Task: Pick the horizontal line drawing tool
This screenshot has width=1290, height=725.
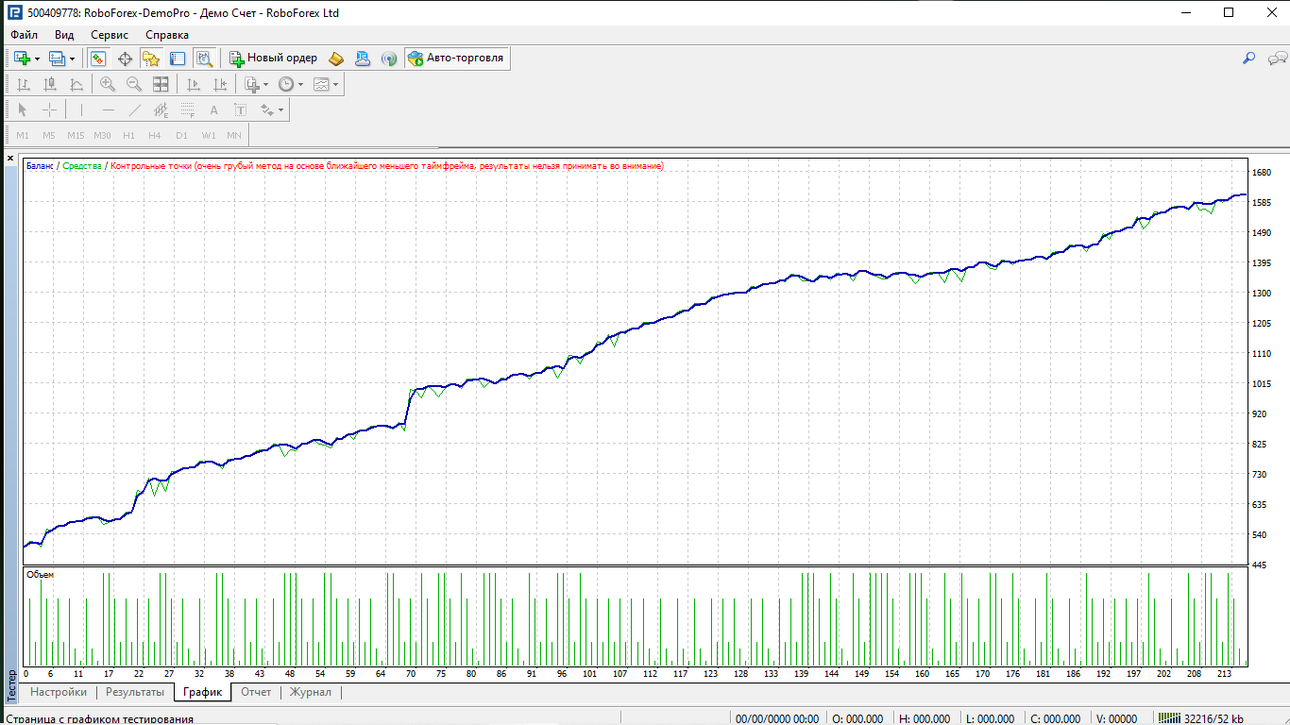Action: pyautogui.click(x=108, y=110)
